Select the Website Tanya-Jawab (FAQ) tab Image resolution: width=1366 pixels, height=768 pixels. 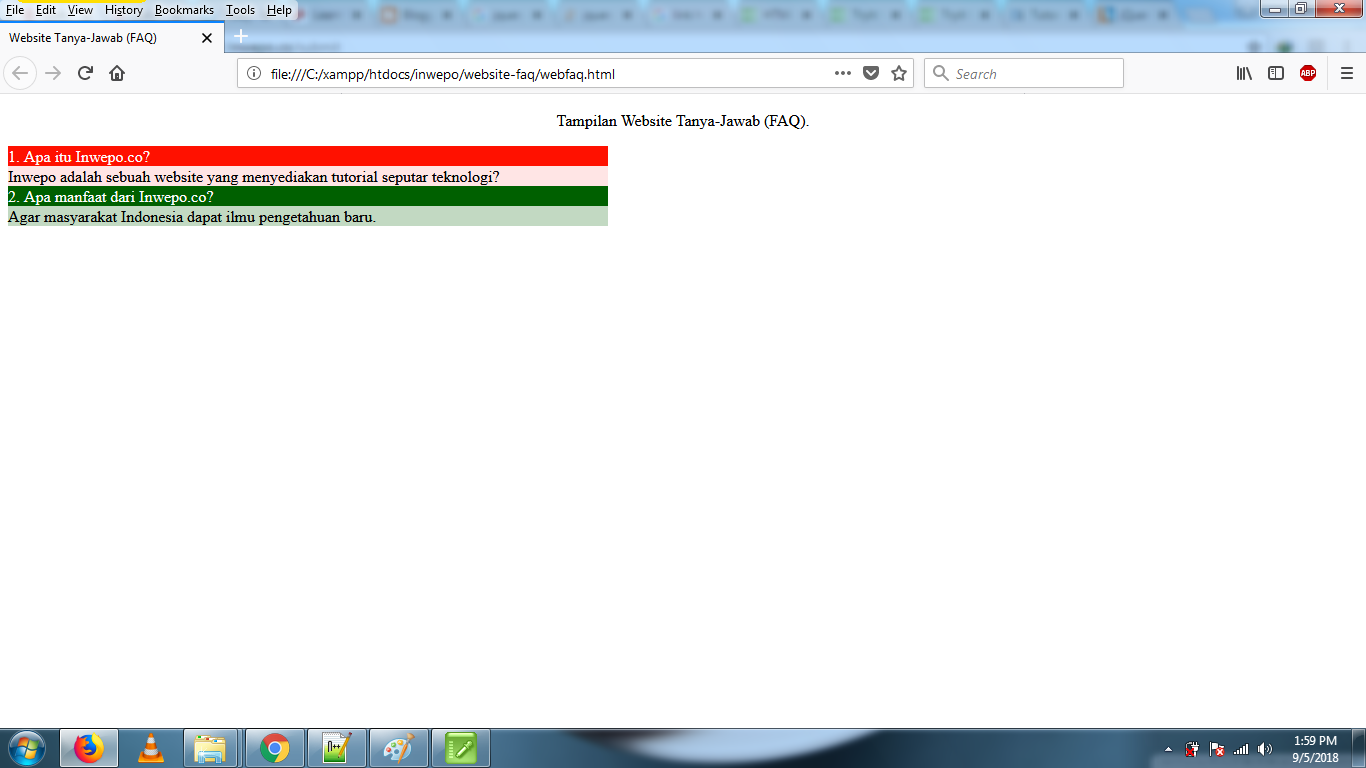tap(112, 37)
